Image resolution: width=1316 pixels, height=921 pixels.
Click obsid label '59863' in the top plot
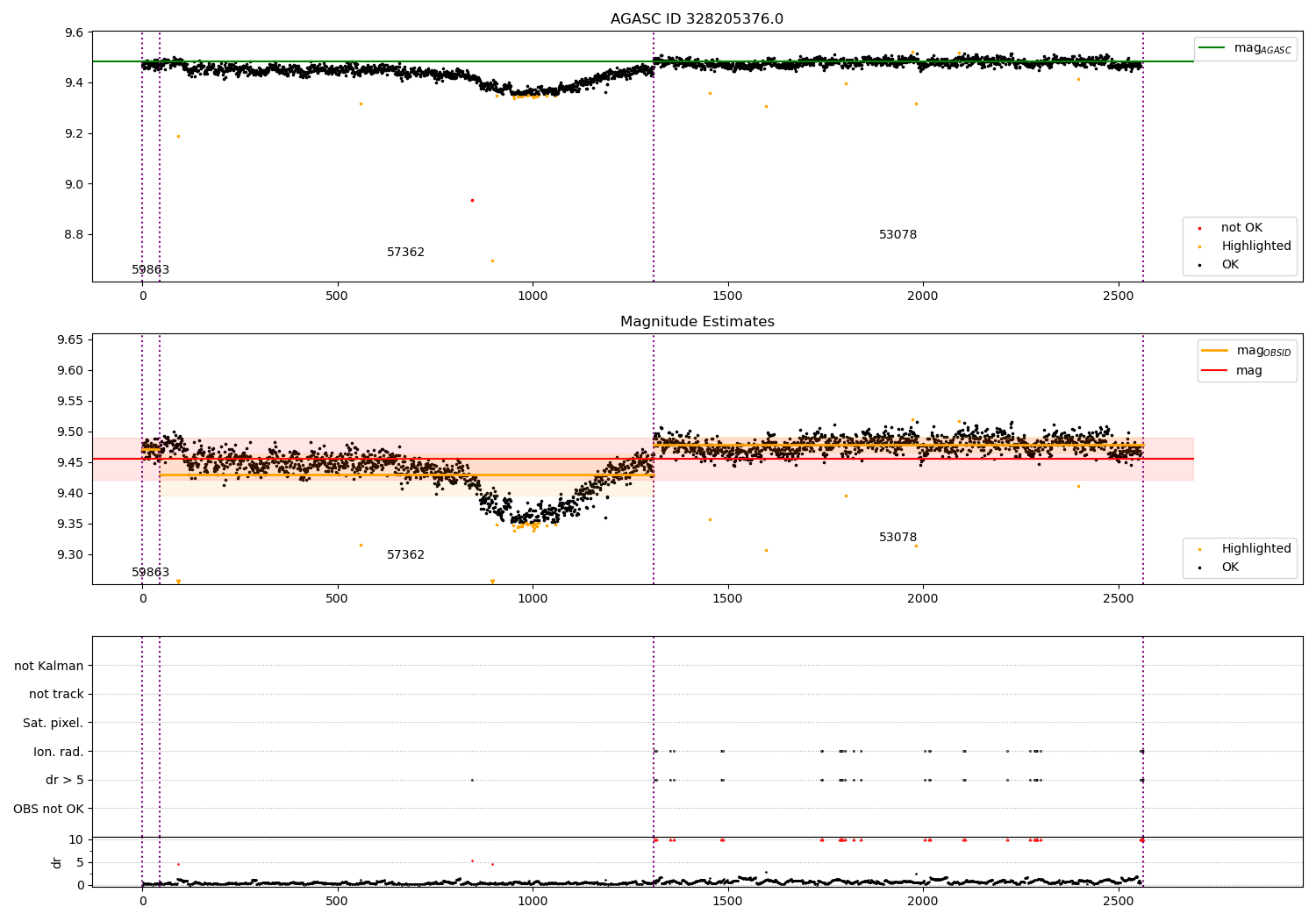tap(151, 270)
